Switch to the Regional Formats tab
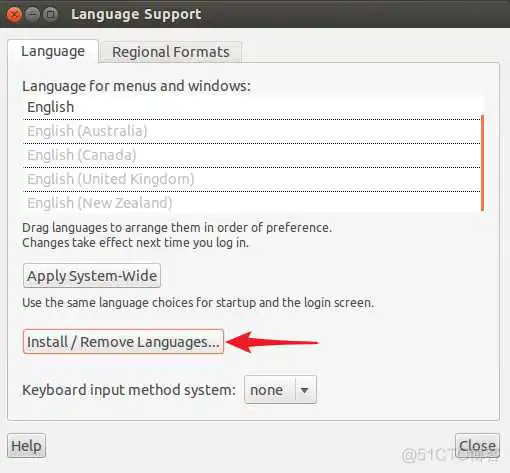Screen dimensions: 510x473 pyautogui.click(x=171, y=52)
